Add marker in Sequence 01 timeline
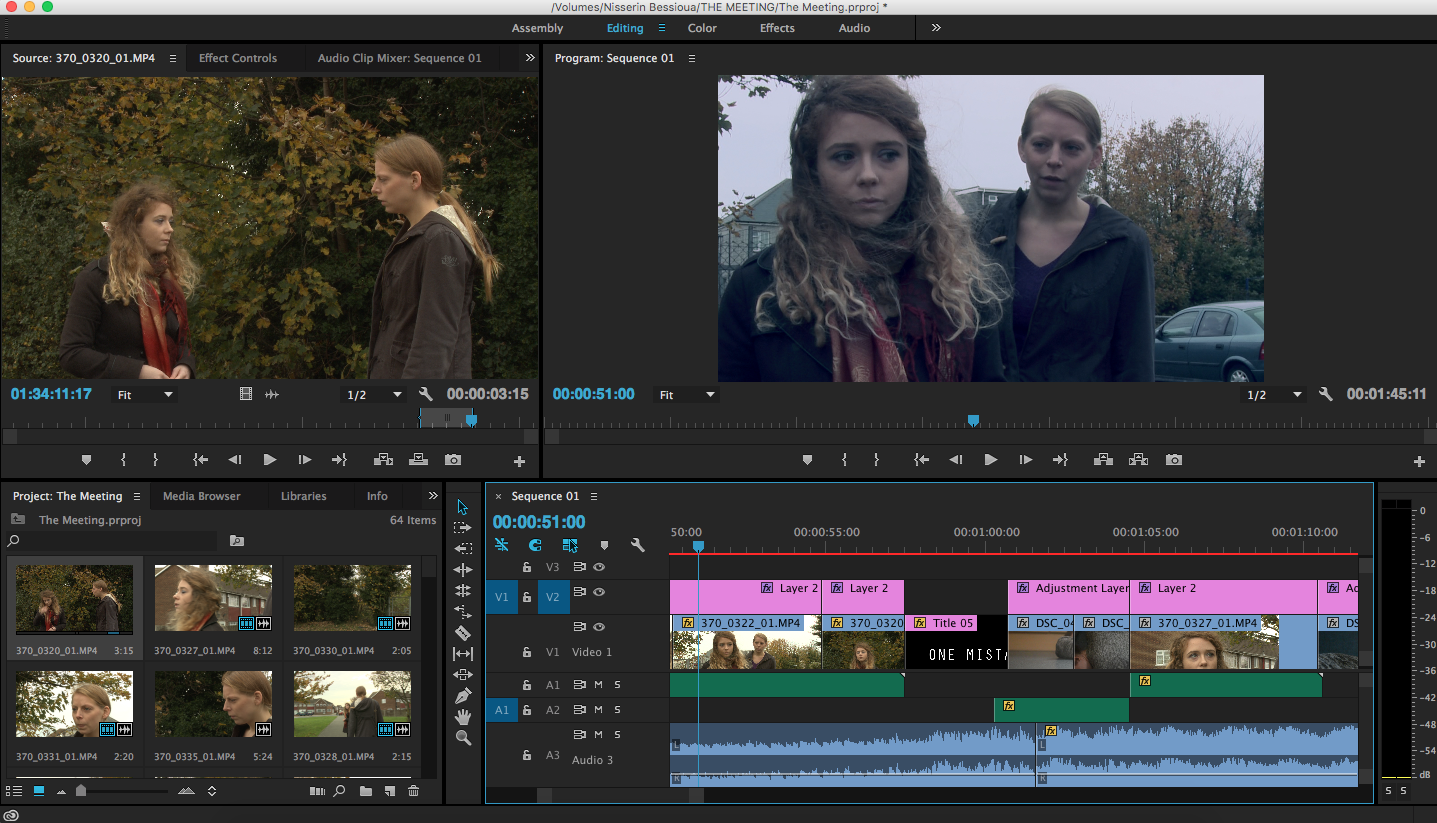Image resolution: width=1437 pixels, height=823 pixels. (604, 545)
